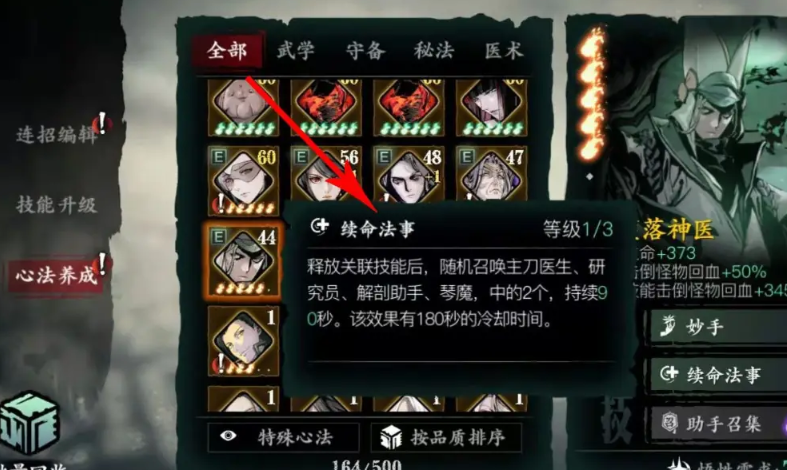Select the pink round creature card
The height and width of the screenshot is (470, 787).
pyautogui.click(x=243, y=107)
